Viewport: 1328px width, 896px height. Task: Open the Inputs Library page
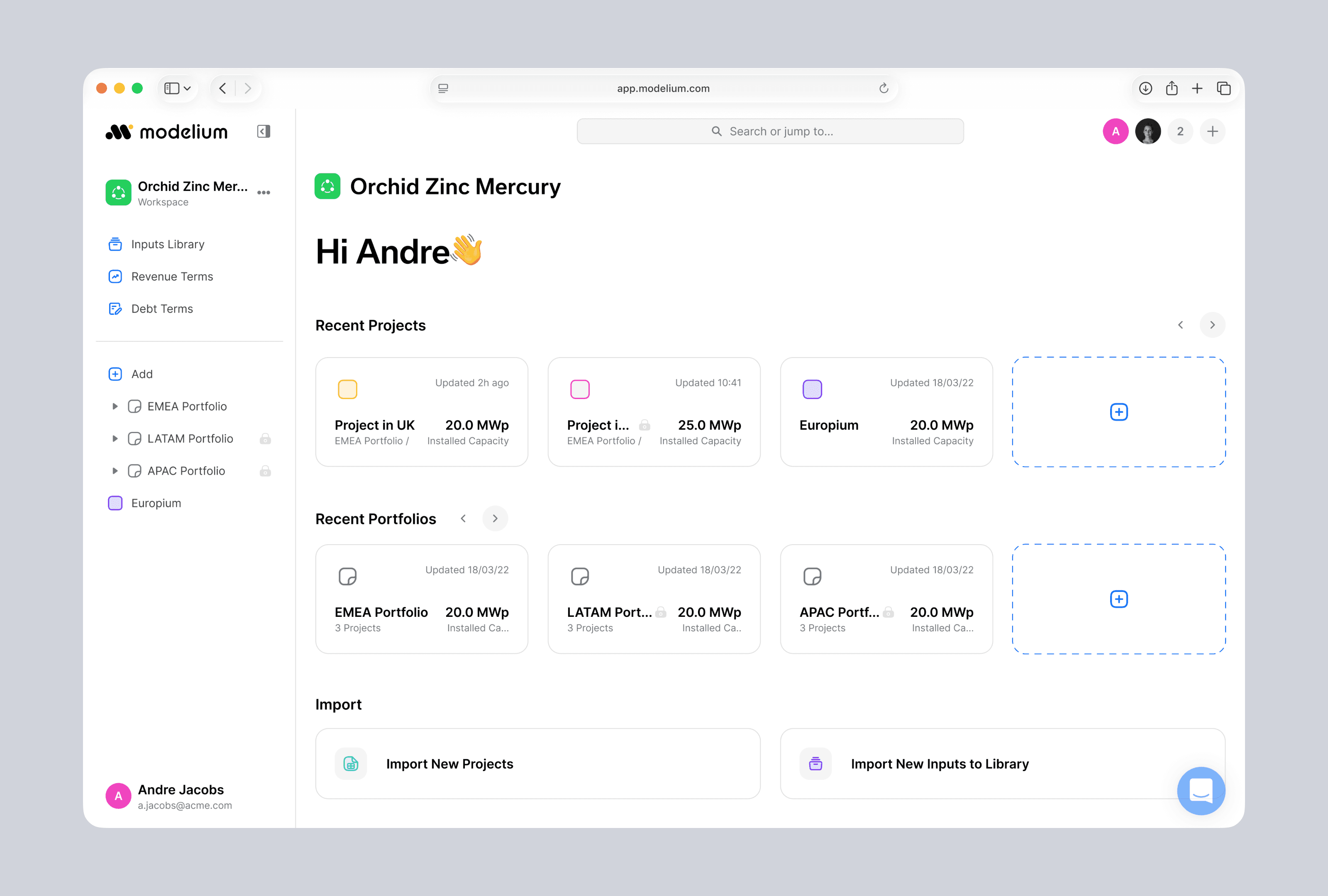click(x=167, y=244)
